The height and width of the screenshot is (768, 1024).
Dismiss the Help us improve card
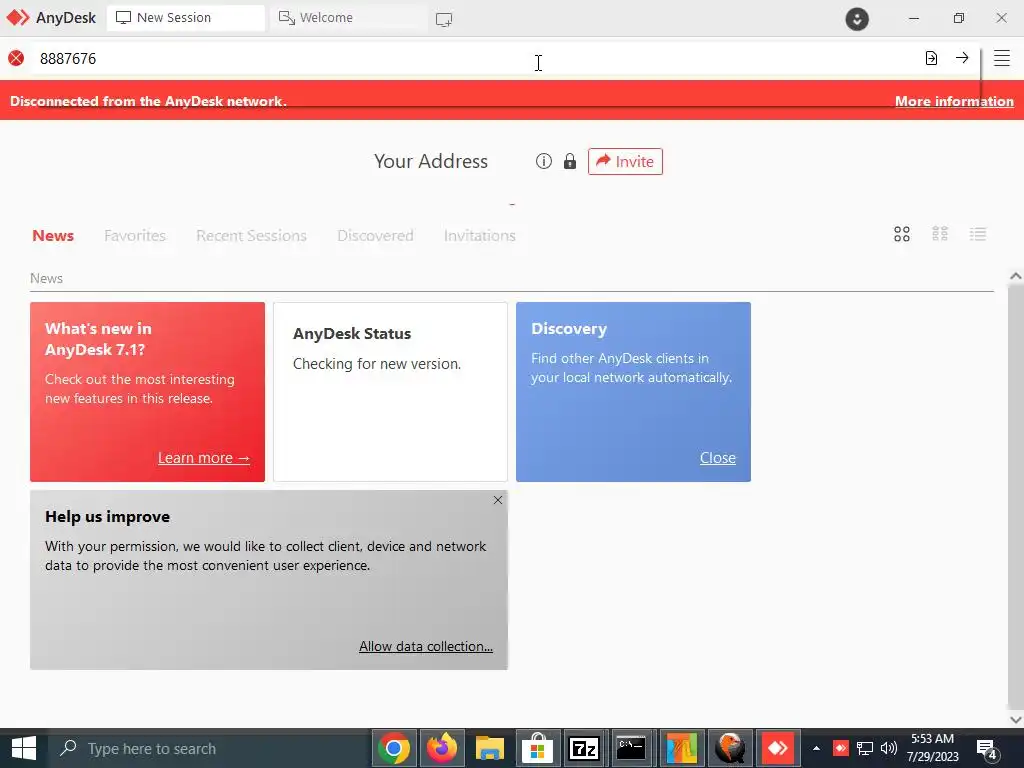pos(498,500)
